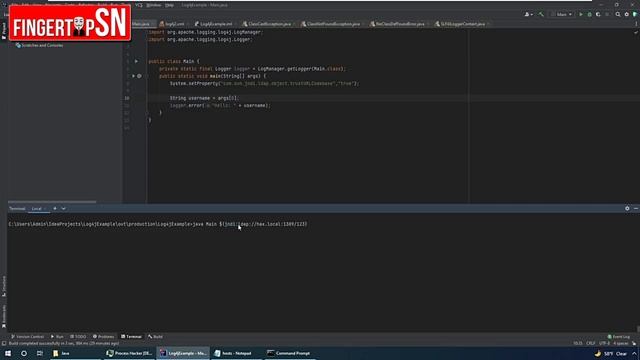Viewport: 640px width, 360px height.
Task: Click the run with coverage icon
Action: 598,14
